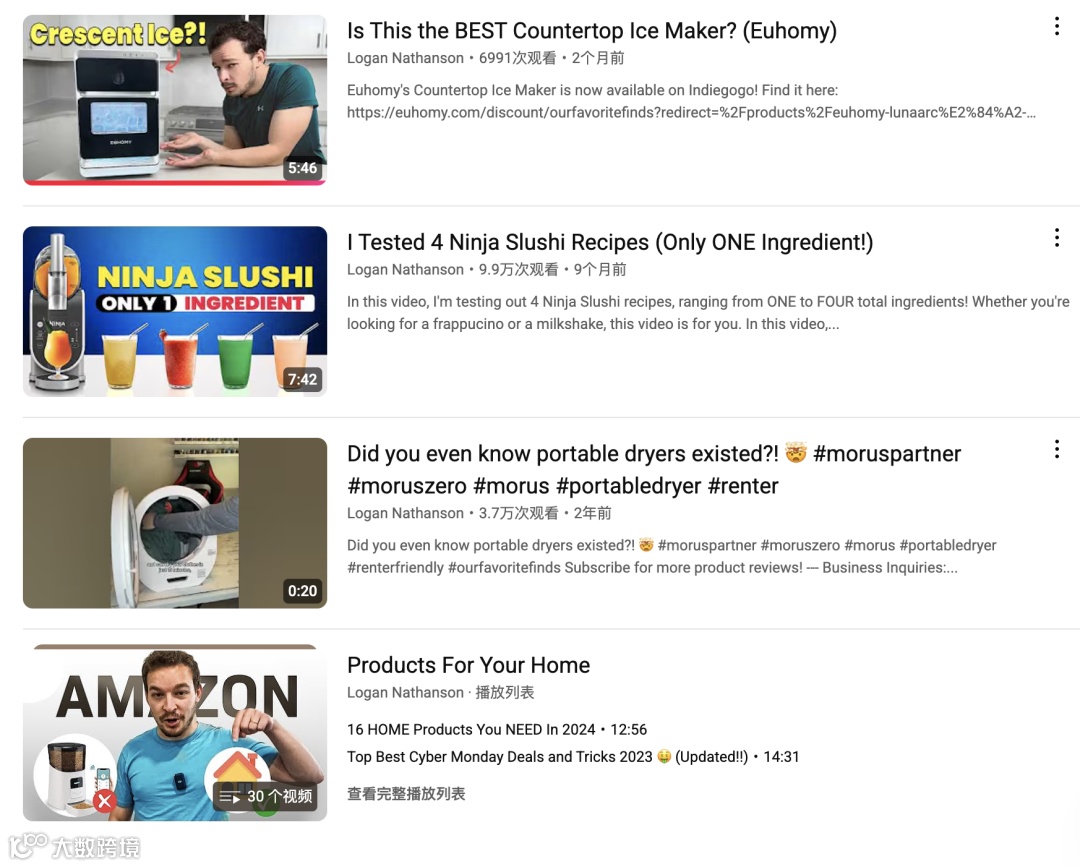Click the #portabledryer hashtag in the title
This screenshot has width=1080, height=867.
[628, 486]
